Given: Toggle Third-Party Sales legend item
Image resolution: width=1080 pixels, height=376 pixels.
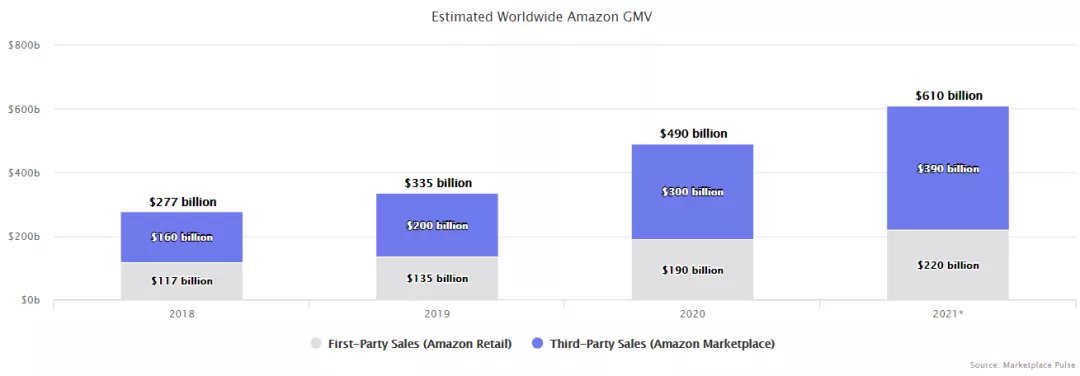Looking at the screenshot, I should click(654, 343).
